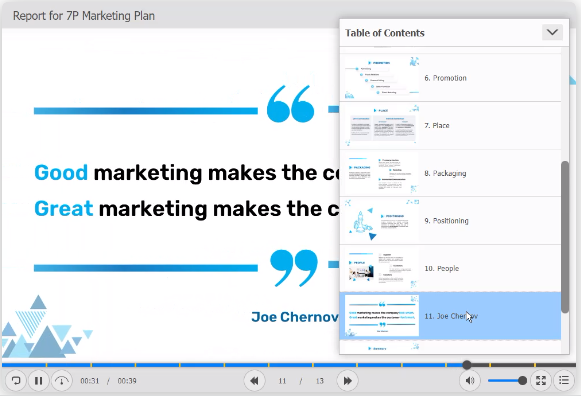Jump to 9. Positioning slide
The image size is (581, 399).
click(451, 221)
